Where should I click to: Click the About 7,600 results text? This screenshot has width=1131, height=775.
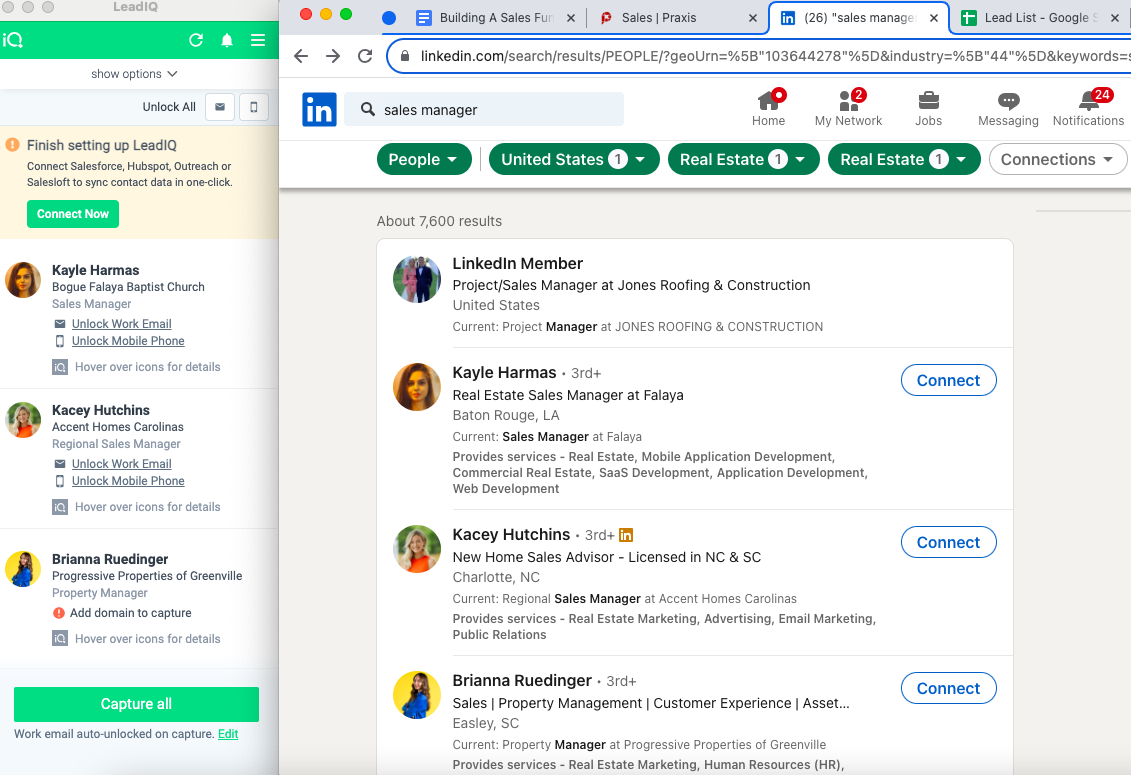439,222
